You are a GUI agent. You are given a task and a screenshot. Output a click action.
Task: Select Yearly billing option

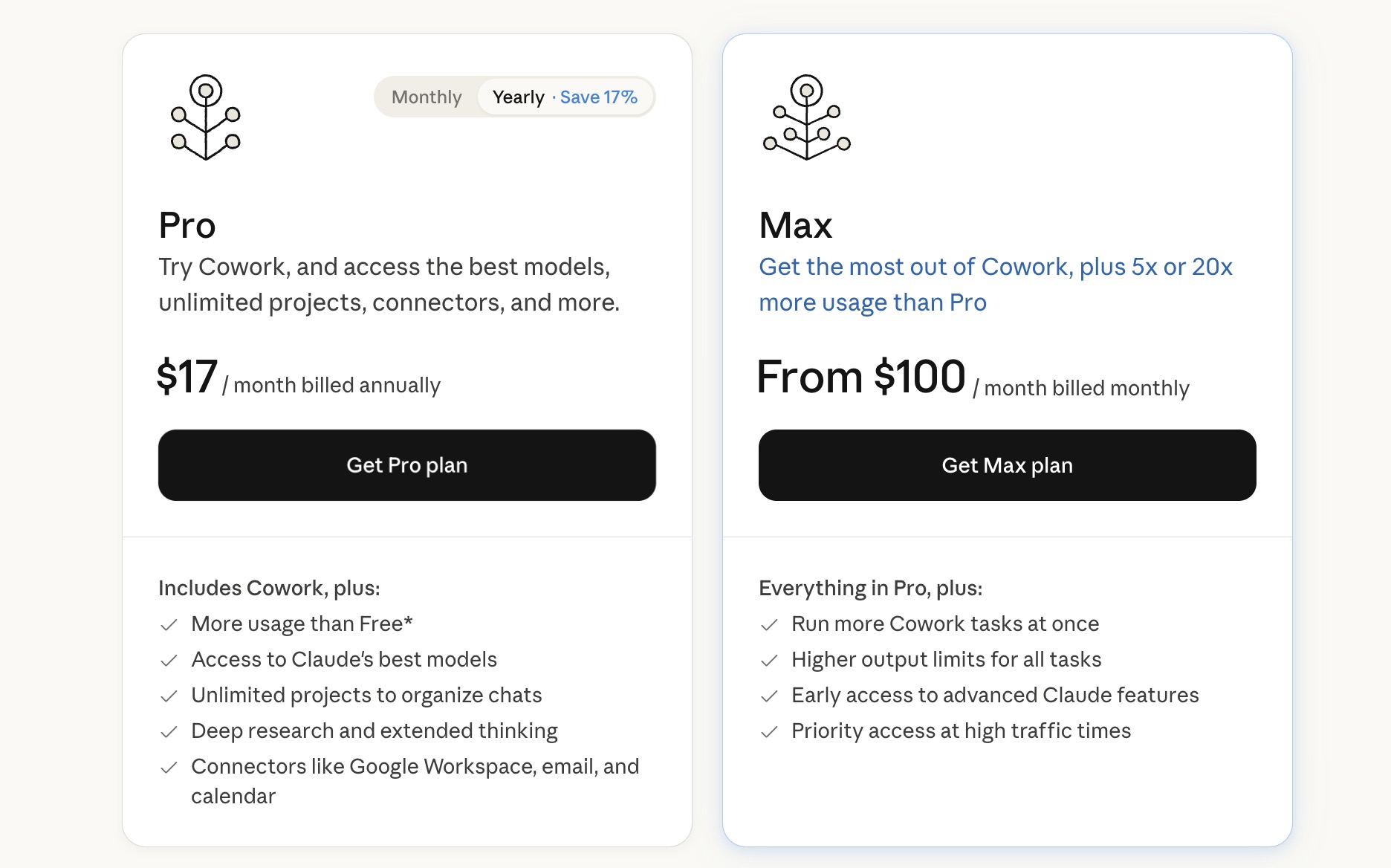(x=519, y=97)
